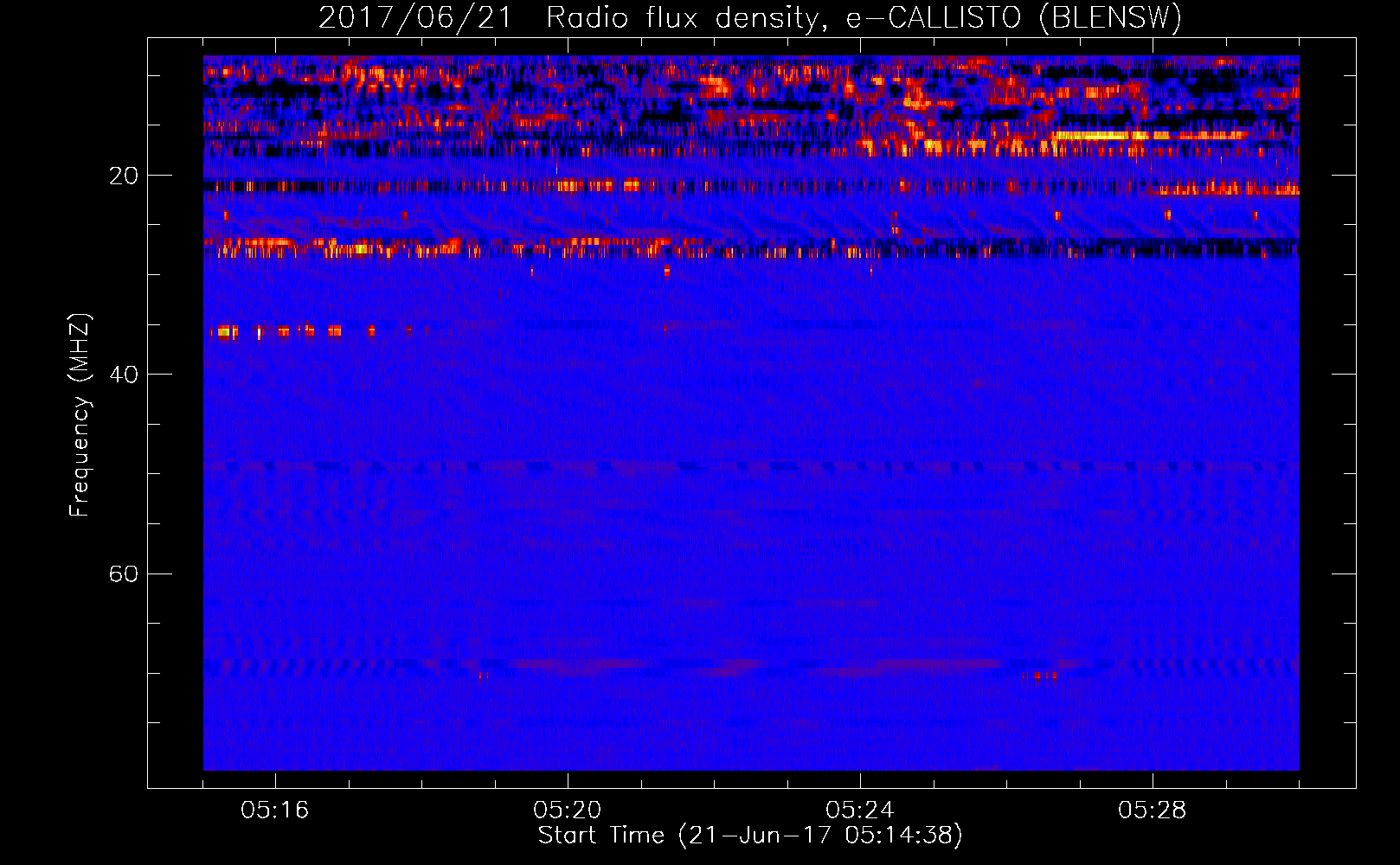Click the '05:20' time tick label
Viewport: 1400px width, 865px height.
(568, 811)
